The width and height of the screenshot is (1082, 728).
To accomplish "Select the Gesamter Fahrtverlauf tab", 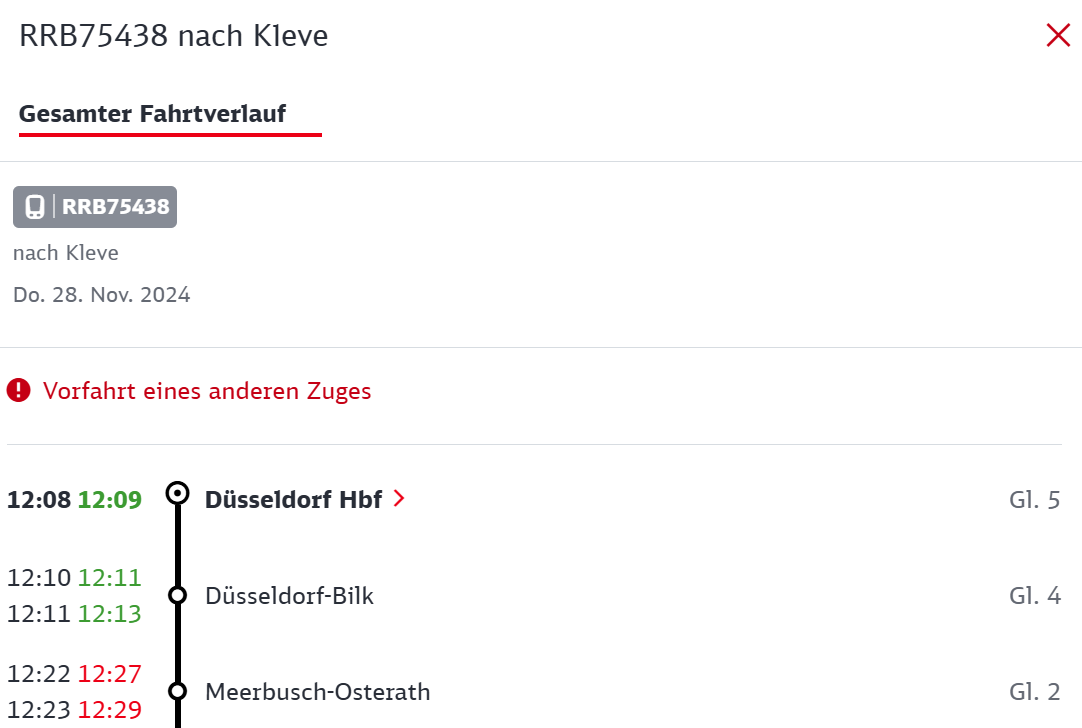I will tap(153, 114).
